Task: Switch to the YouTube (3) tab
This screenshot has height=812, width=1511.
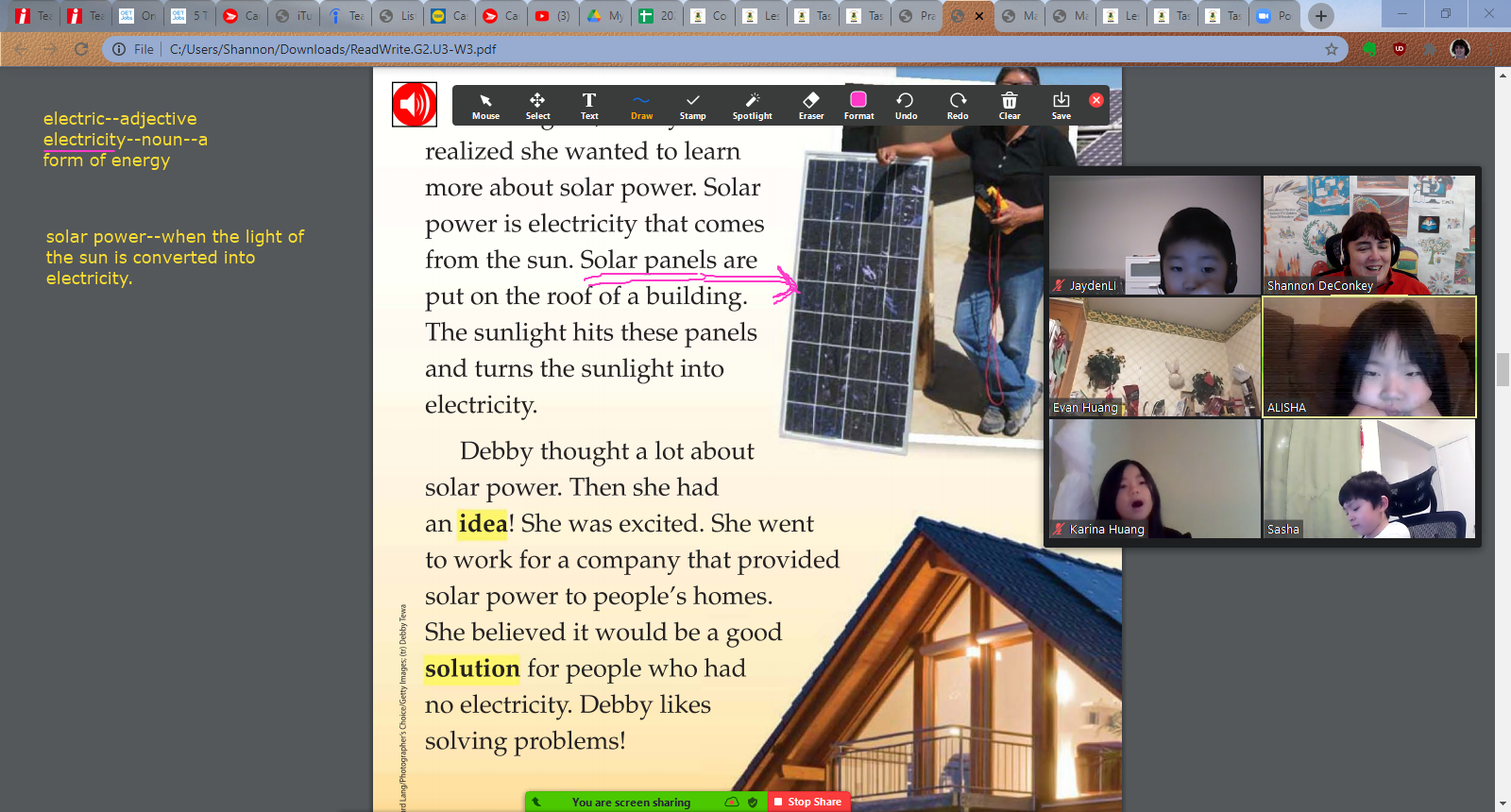Action: point(552,16)
